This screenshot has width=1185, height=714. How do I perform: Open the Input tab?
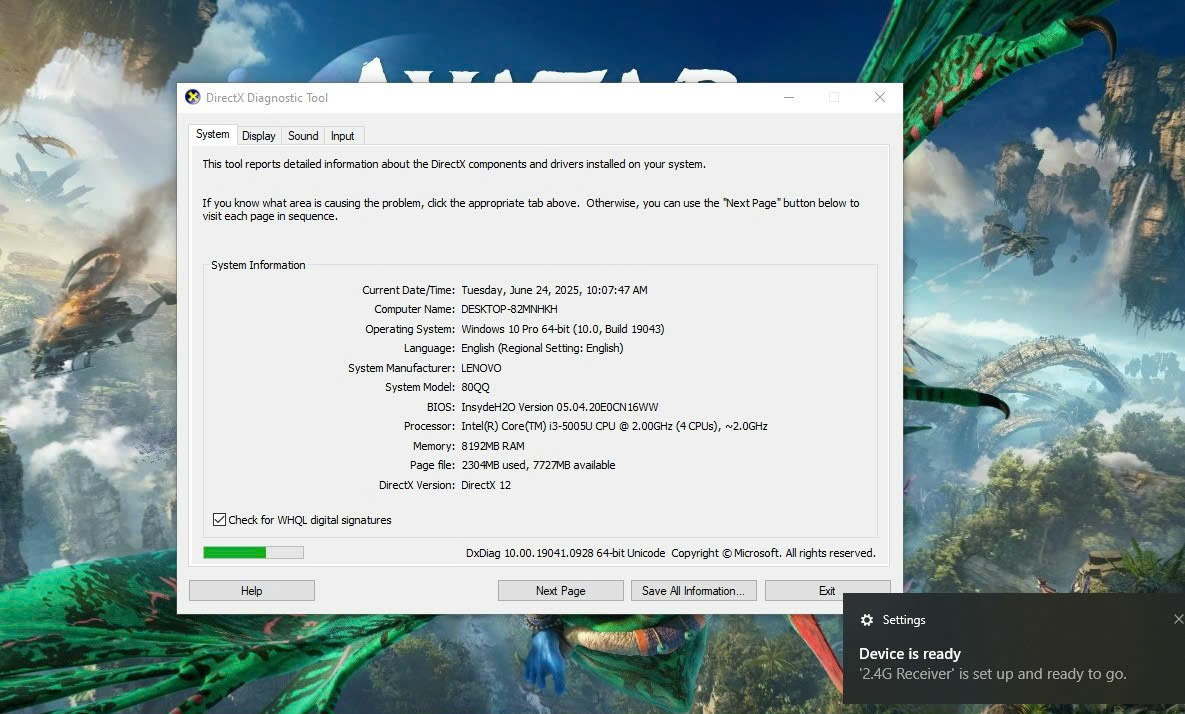click(342, 135)
